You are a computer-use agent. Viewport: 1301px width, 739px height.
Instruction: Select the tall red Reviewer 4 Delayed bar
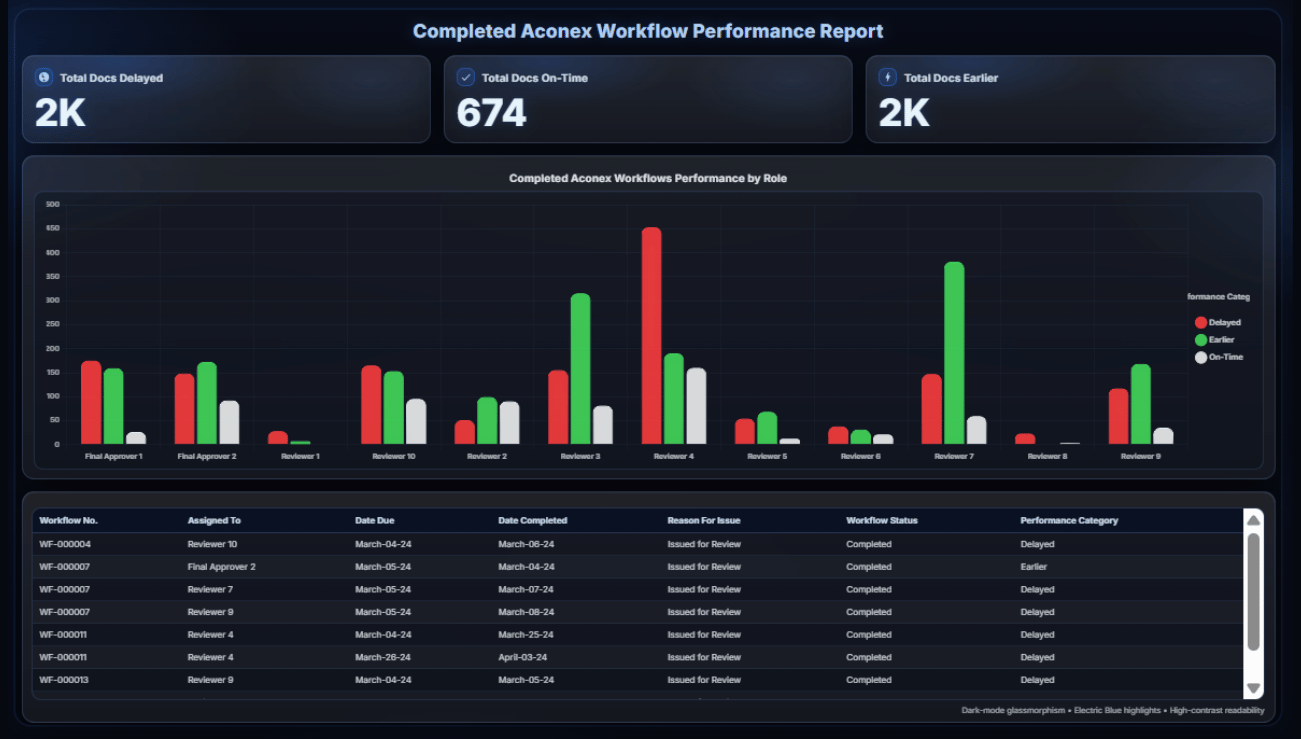651,335
